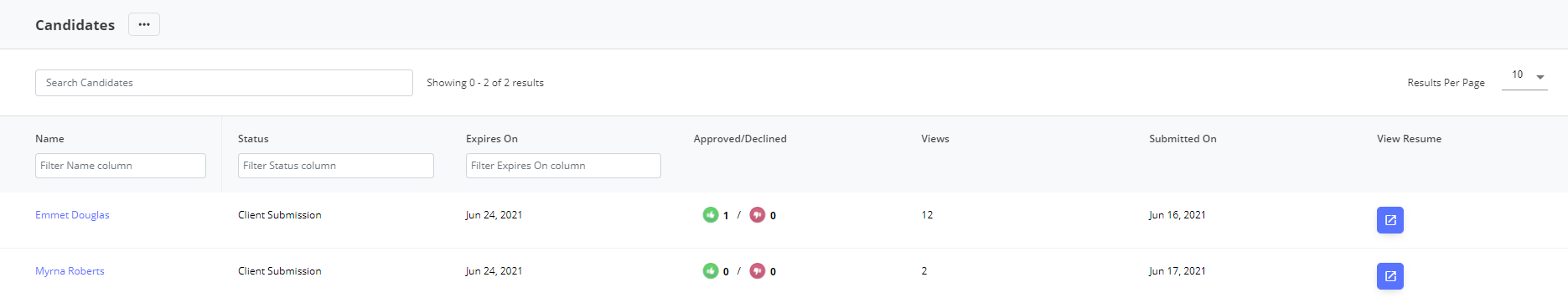This screenshot has width=1568, height=308.
Task: Sort by the Submitted On column header
Action: [x=1182, y=139]
